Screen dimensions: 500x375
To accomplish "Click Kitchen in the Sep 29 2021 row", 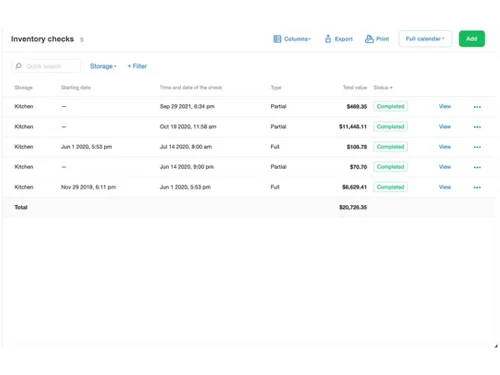I will pyautogui.click(x=24, y=106).
